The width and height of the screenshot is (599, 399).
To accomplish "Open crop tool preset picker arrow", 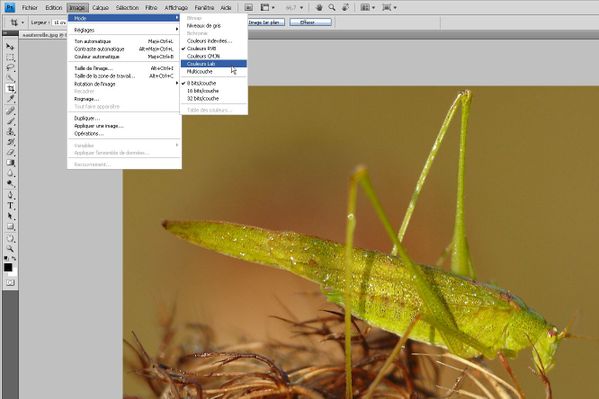I will [x=23, y=23].
